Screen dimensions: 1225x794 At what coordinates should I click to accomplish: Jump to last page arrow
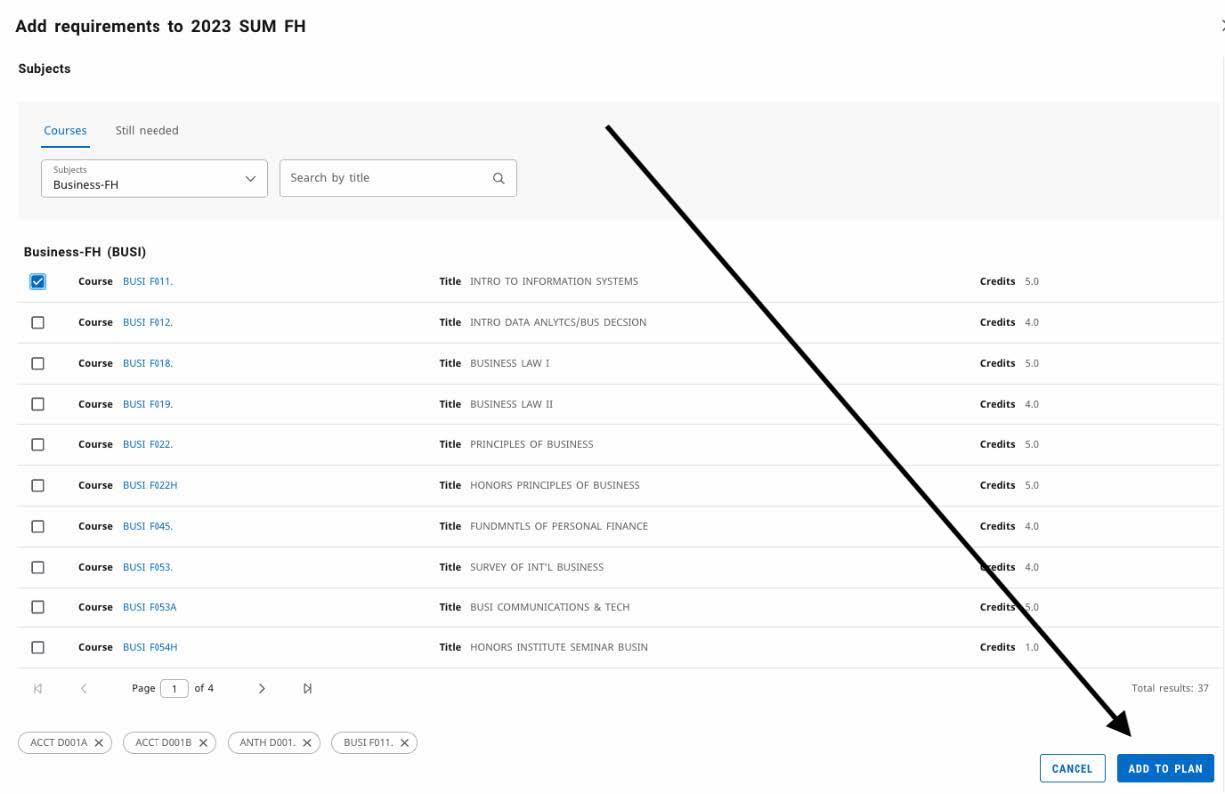coord(307,688)
